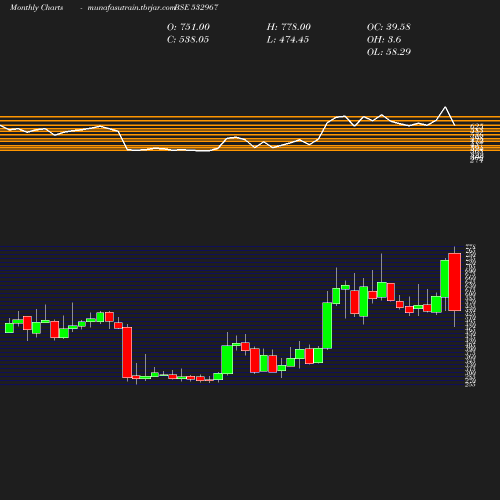Click the "OC: 39.58" reading
This screenshot has width=500, height=500.
389,27
